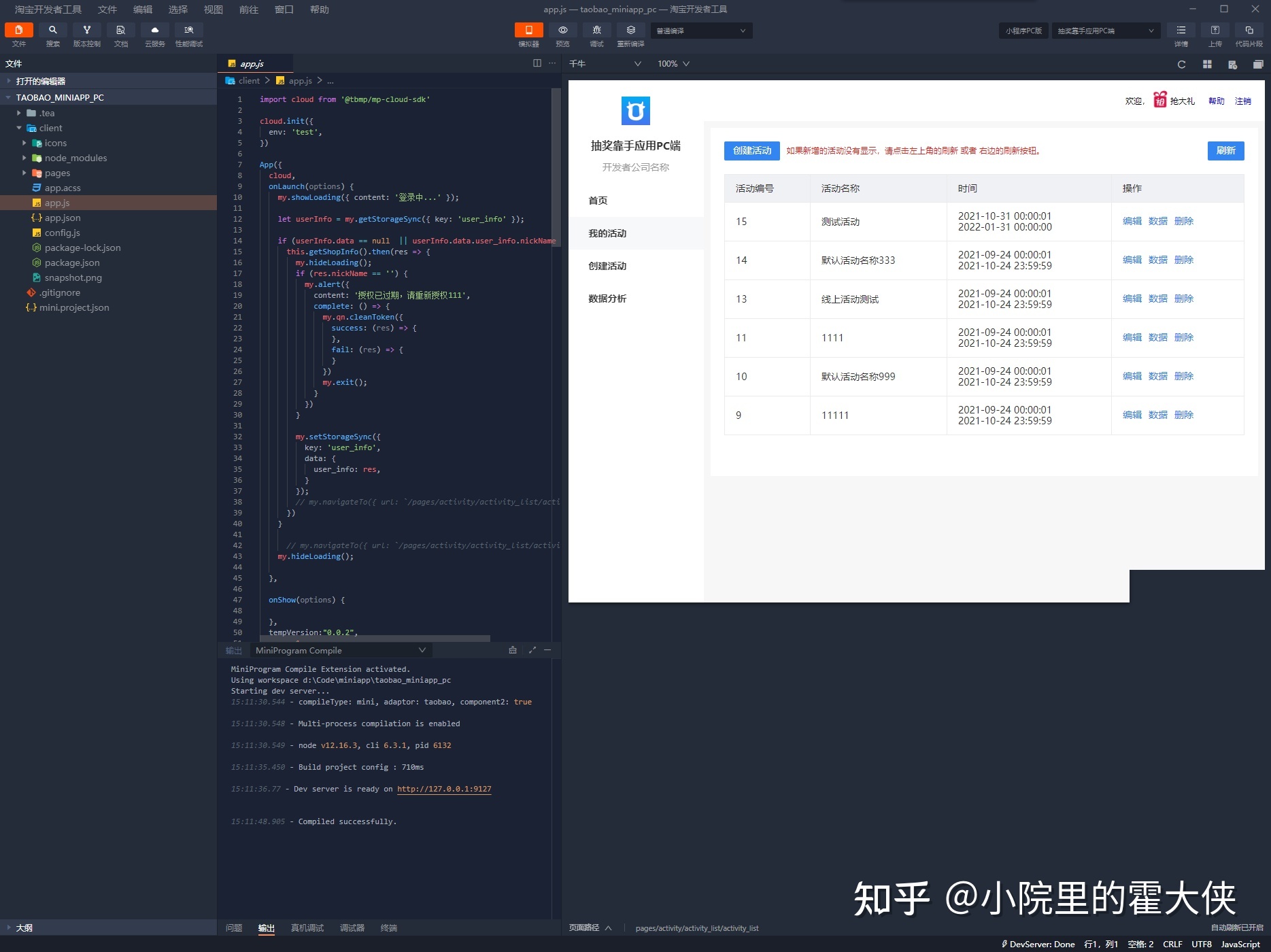The image size is (1271, 952).
Task: Open the 抽奖靠手应用PC端 app dropdown
Action: 1106,31
